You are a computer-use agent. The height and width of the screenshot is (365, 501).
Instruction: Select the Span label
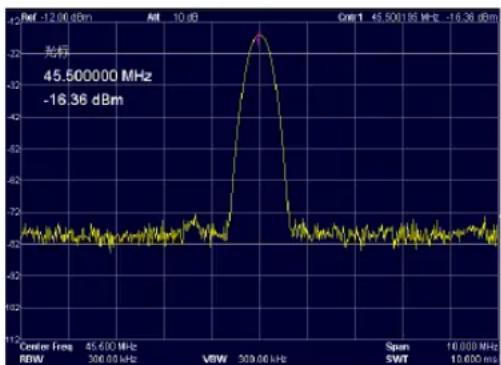pyautogui.click(x=397, y=347)
